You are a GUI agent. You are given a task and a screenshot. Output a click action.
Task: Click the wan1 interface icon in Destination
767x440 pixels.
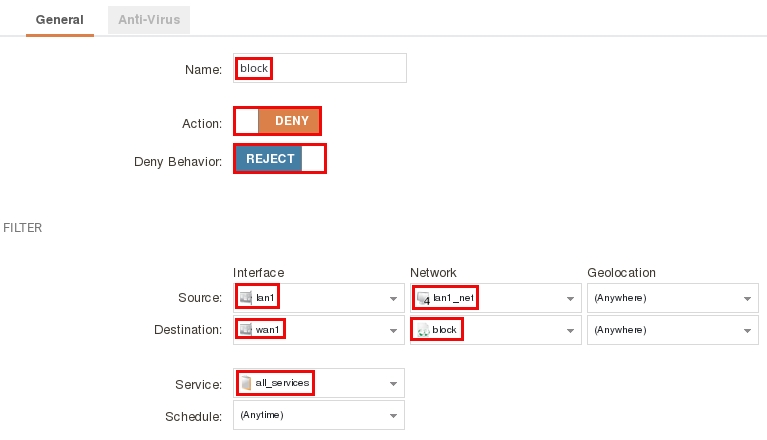pos(246,330)
